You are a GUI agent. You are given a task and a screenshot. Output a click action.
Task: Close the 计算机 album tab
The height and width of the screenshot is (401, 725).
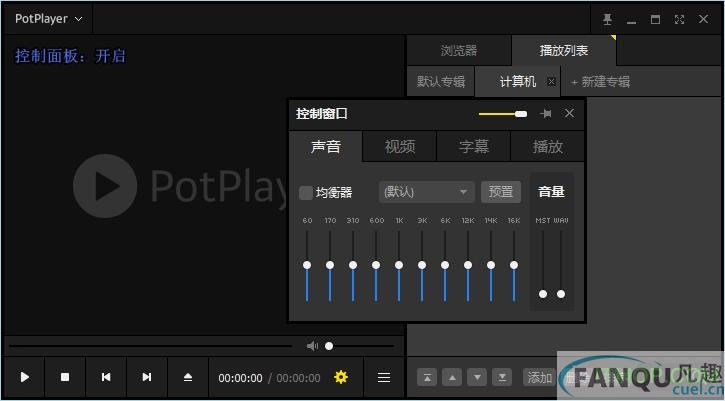pyautogui.click(x=551, y=82)
